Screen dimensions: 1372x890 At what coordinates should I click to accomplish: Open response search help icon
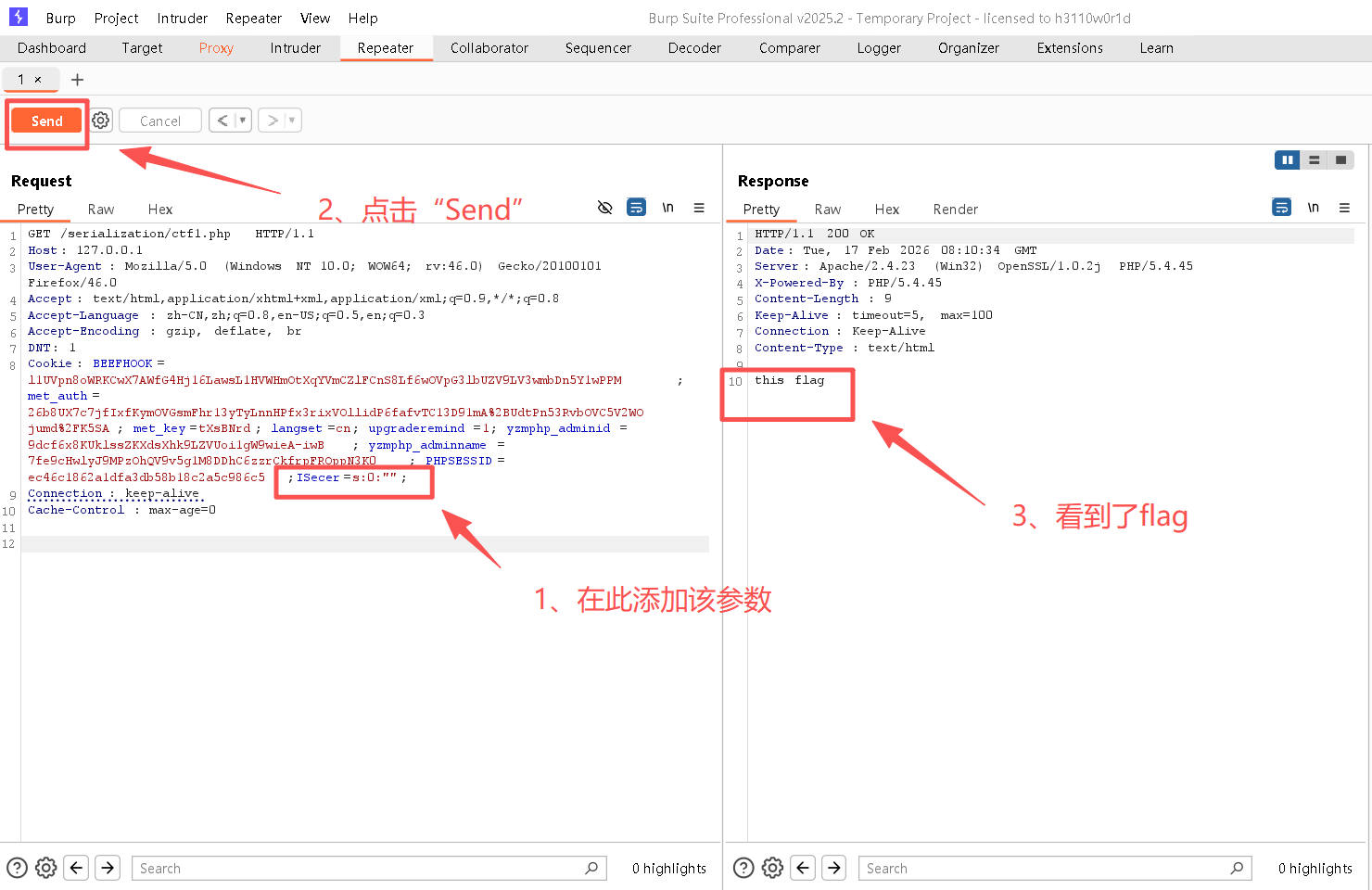743,868
